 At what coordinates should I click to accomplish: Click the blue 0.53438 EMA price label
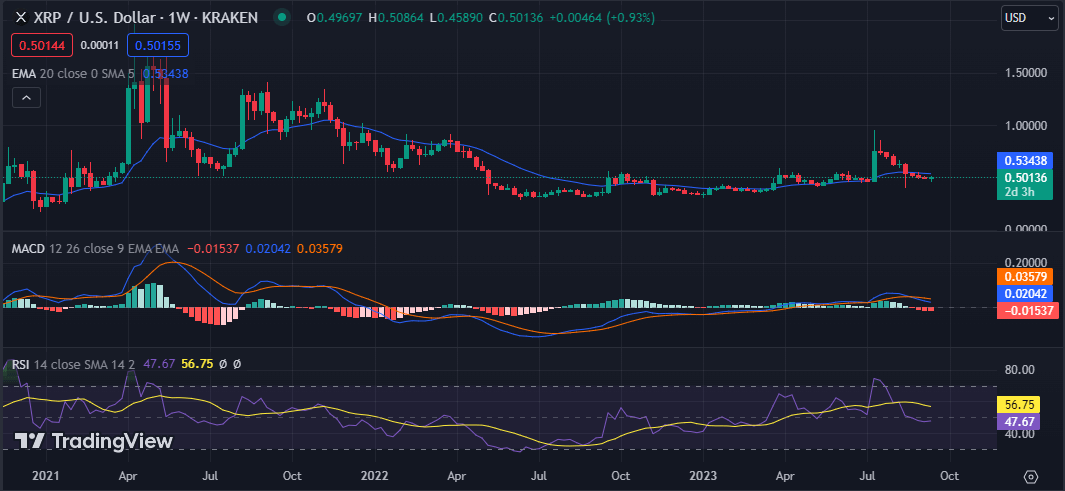point(1025,160)
